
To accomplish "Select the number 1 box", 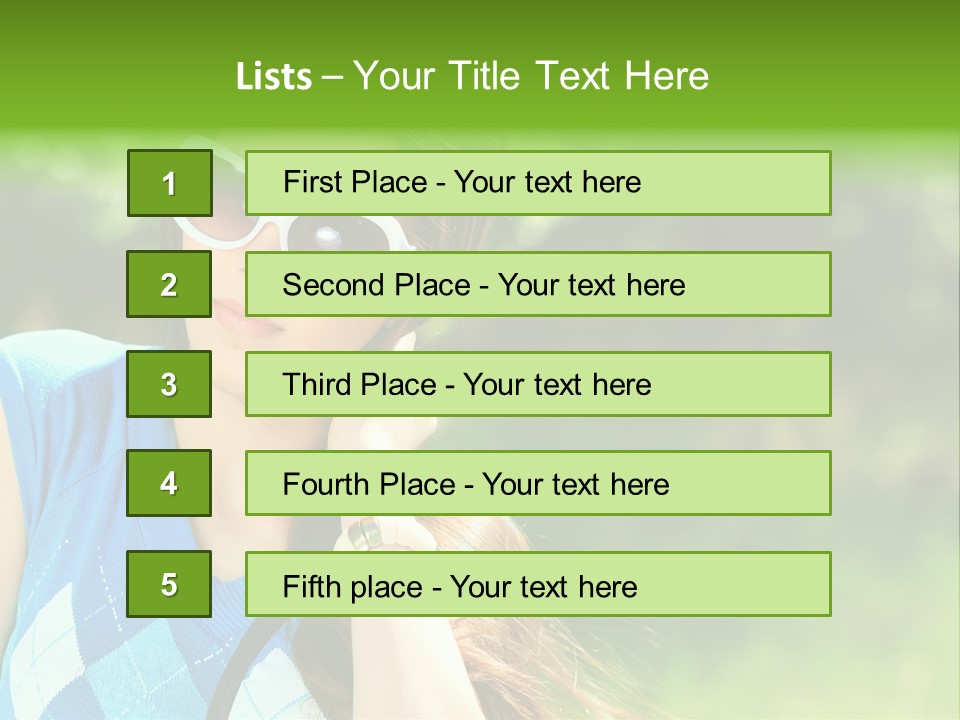I will click(x=169, y=183).
